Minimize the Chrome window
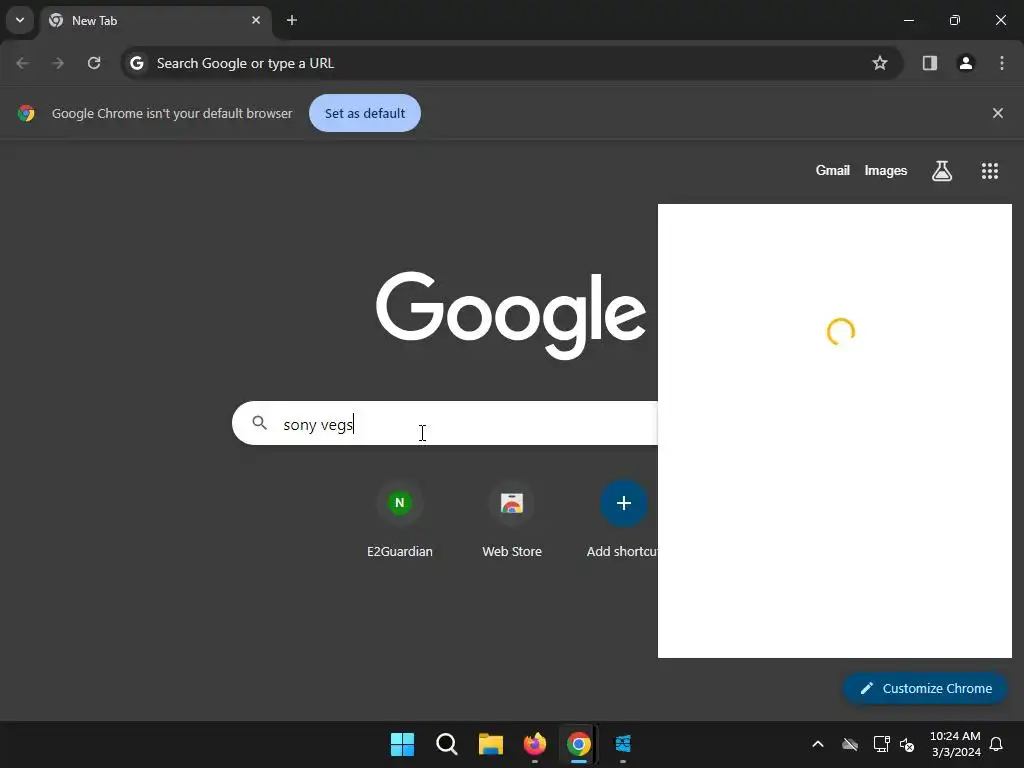Image resolution: width=1024 pixels, height=768 pixels. [x=908, y=20]
